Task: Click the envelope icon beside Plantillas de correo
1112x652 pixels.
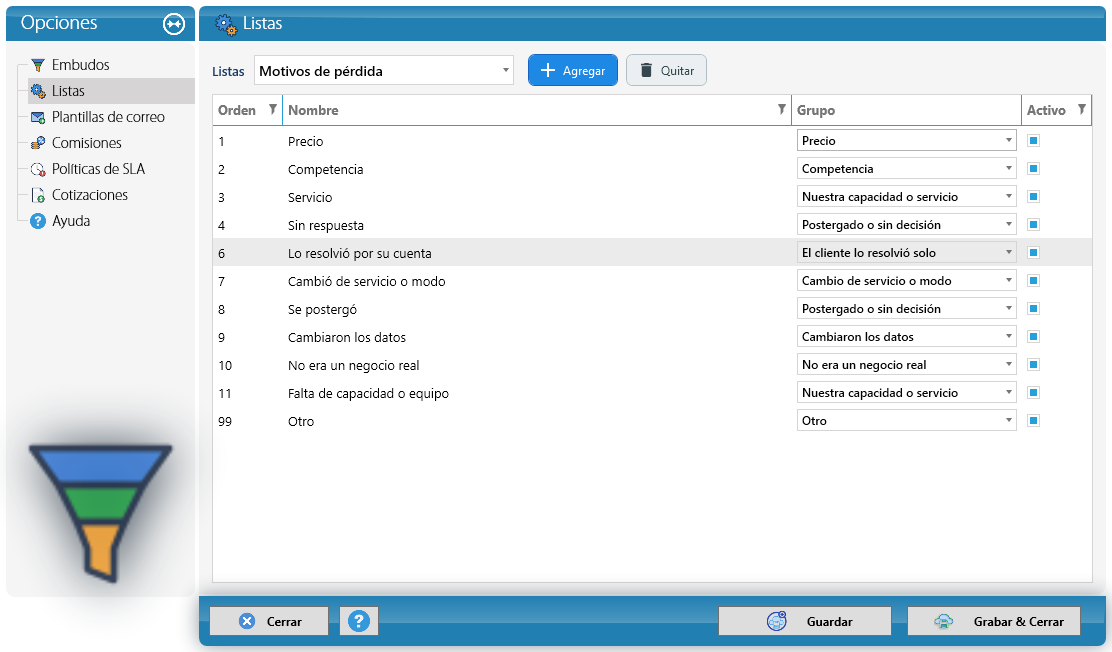Action: 38,117
